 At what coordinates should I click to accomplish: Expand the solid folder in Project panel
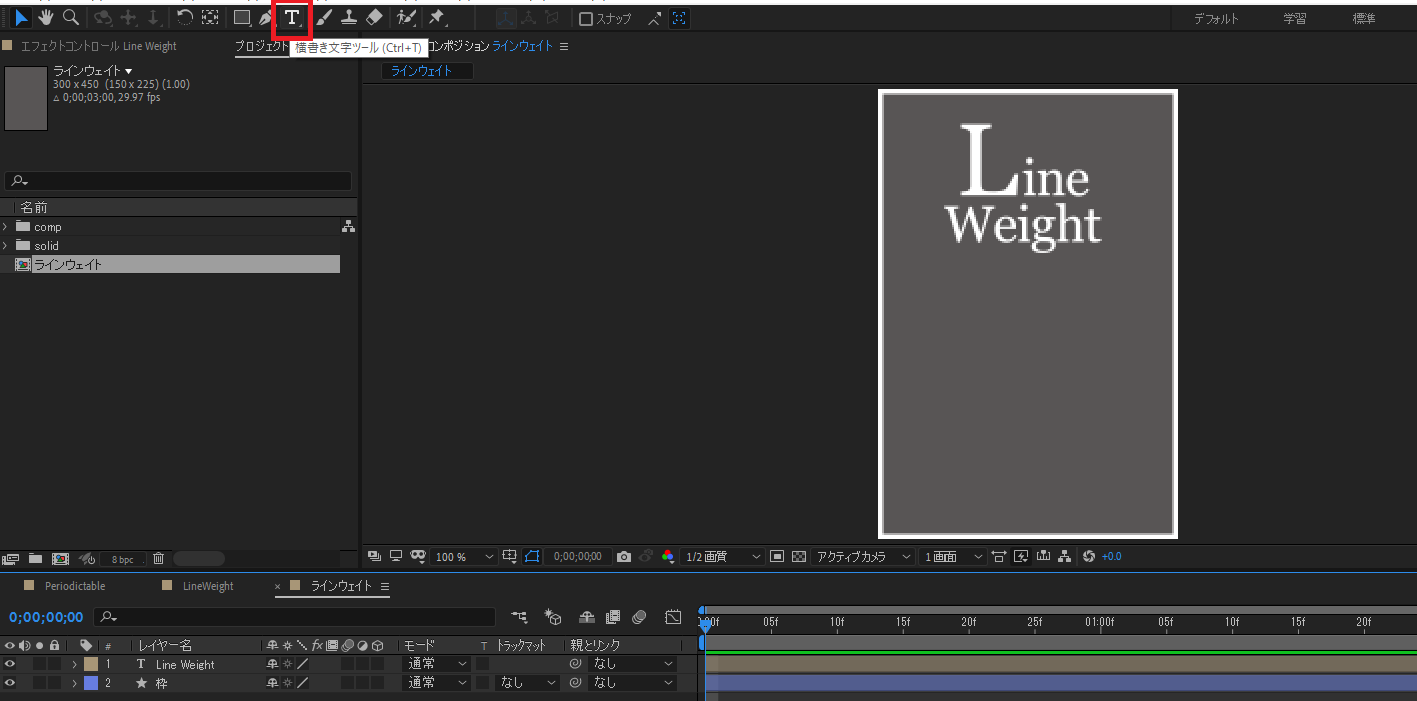[x=6, y=245]
